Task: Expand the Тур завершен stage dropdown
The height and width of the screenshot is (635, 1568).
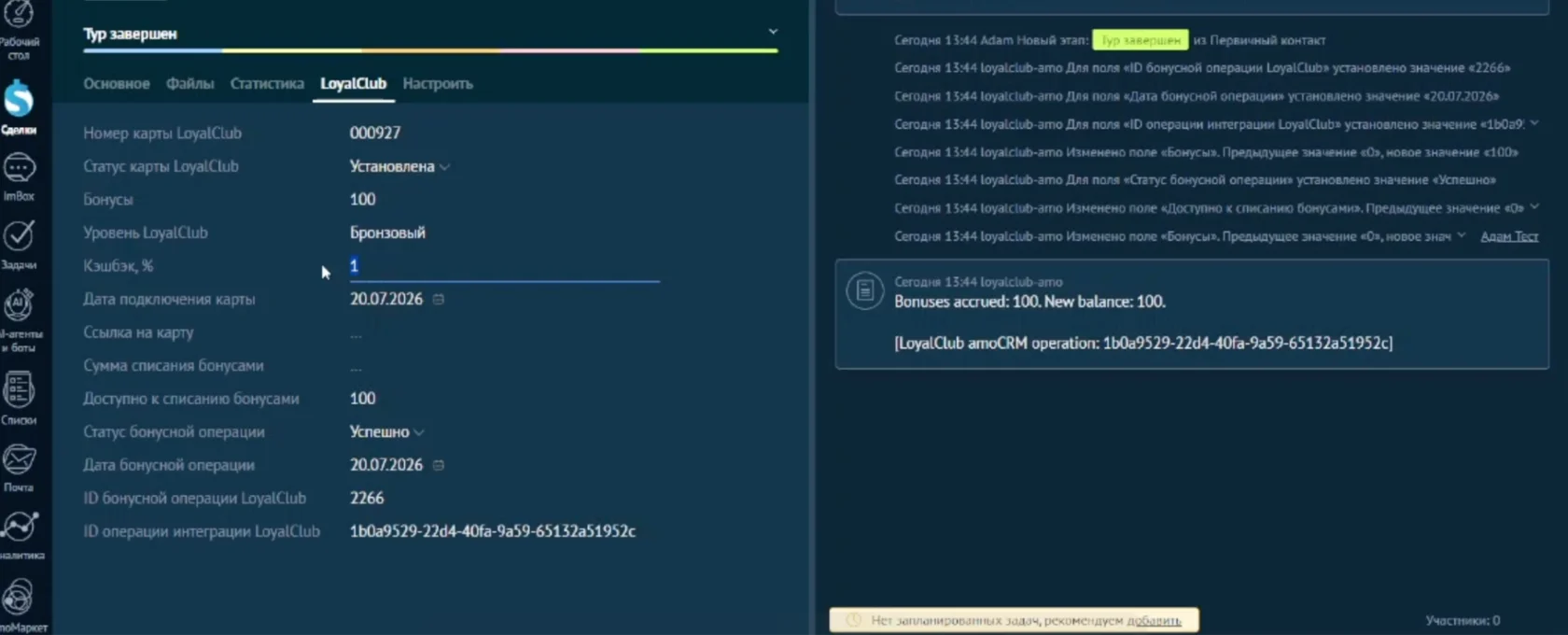Action: (773, 32)
